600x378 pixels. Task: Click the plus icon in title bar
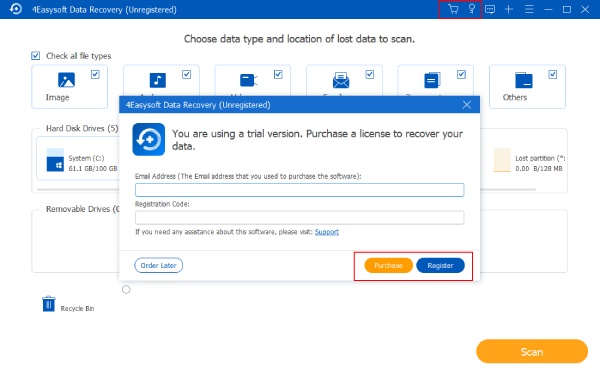click(509, 9)
